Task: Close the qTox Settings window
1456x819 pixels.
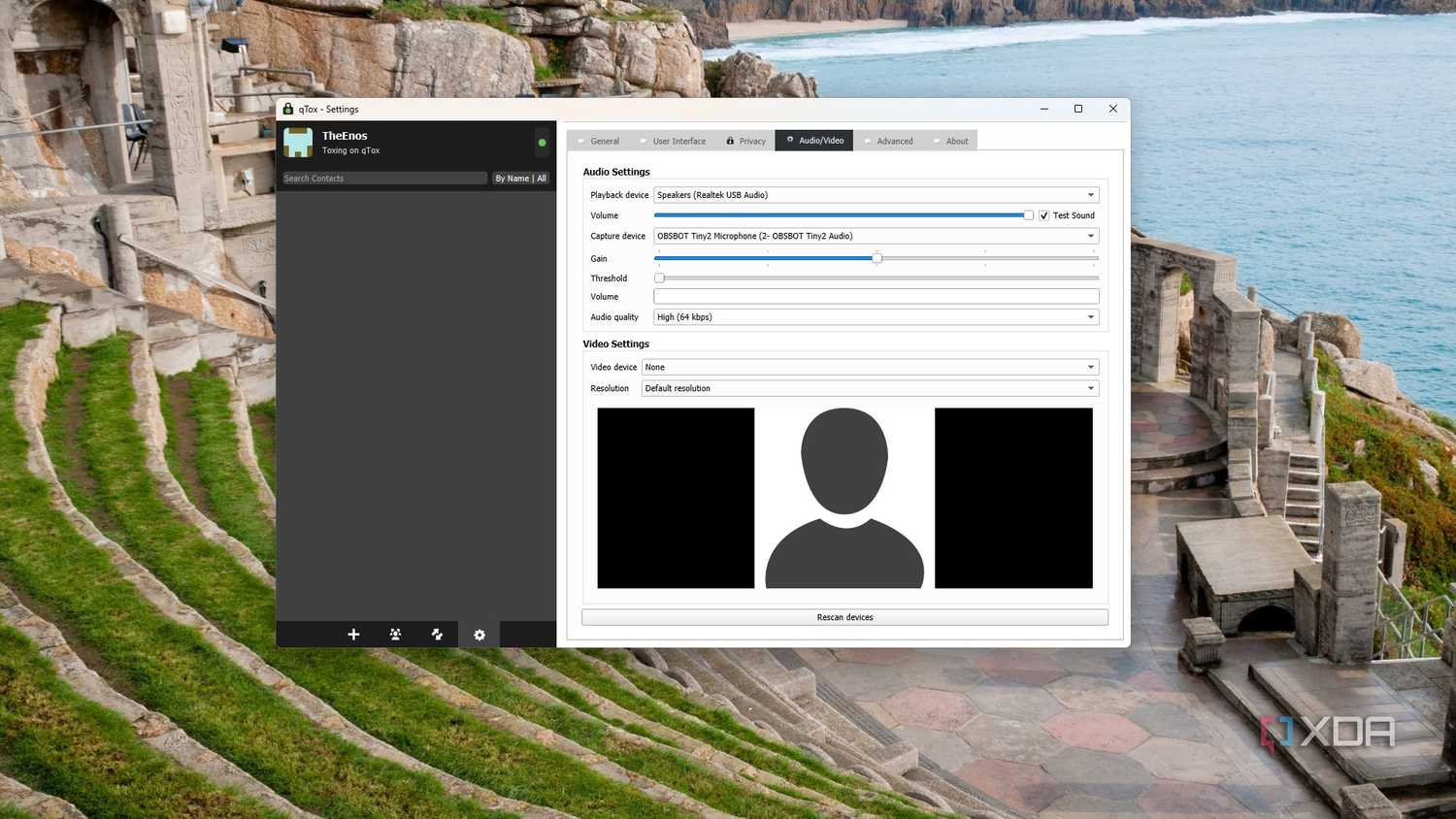Action: (x=1112, y=109)
